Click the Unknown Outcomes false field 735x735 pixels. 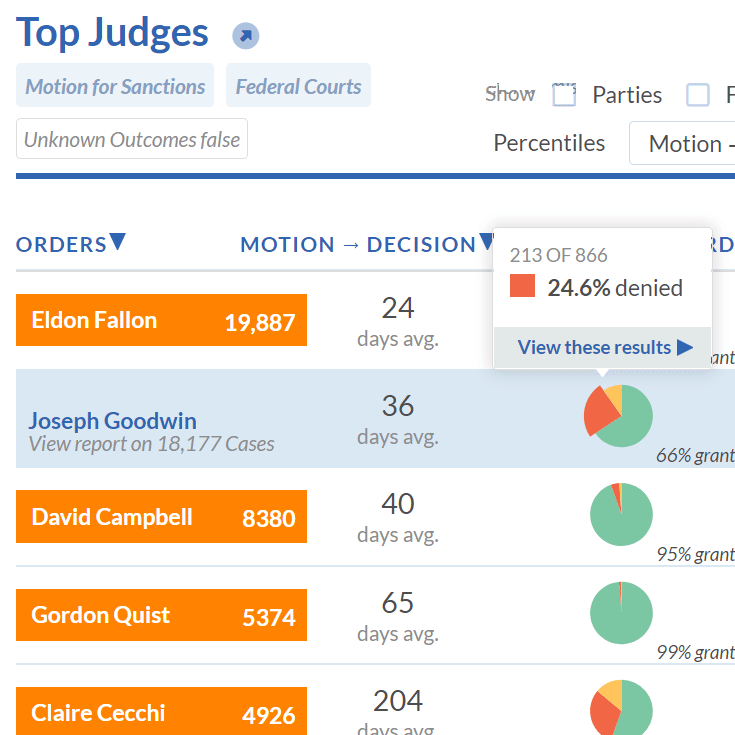(x=132, y=140)
